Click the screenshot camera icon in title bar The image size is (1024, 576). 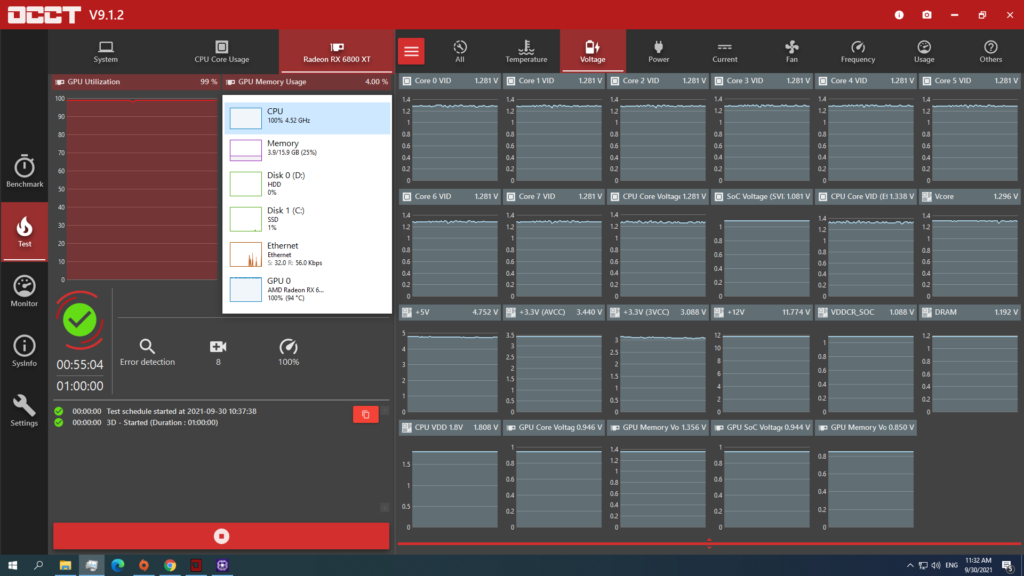[x=927, y=15]
